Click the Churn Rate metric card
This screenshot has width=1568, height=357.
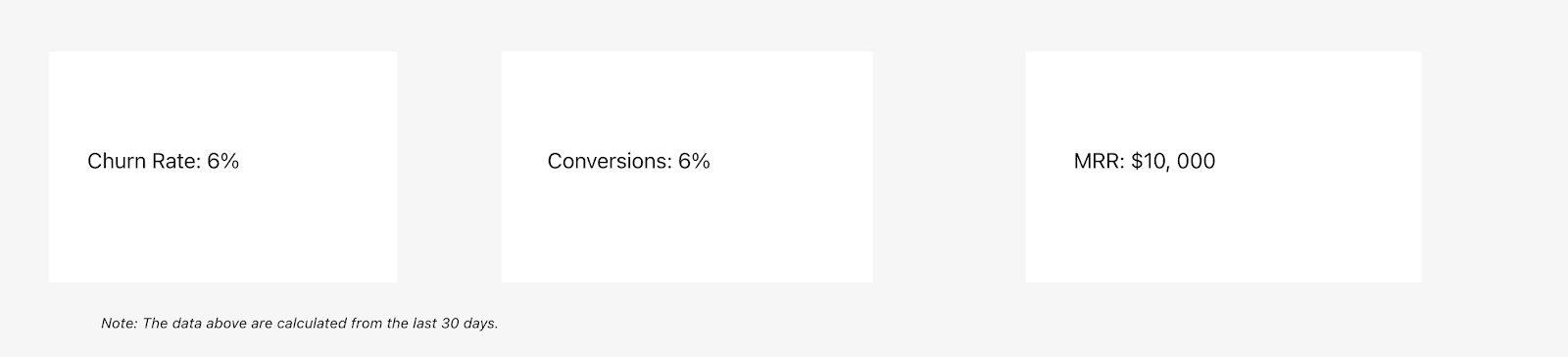pyautogui.click(x=222, y=167)
